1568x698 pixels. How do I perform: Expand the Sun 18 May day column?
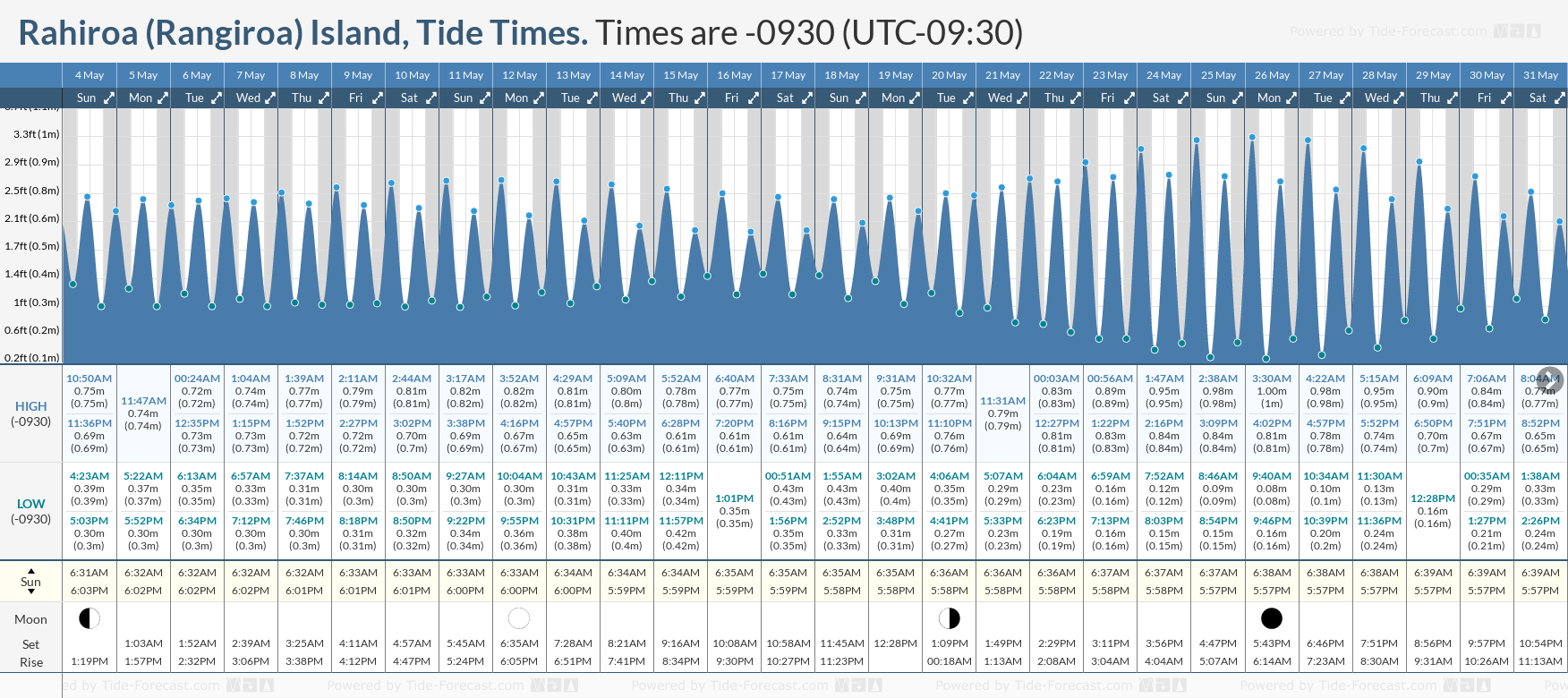tap(861, 98)
